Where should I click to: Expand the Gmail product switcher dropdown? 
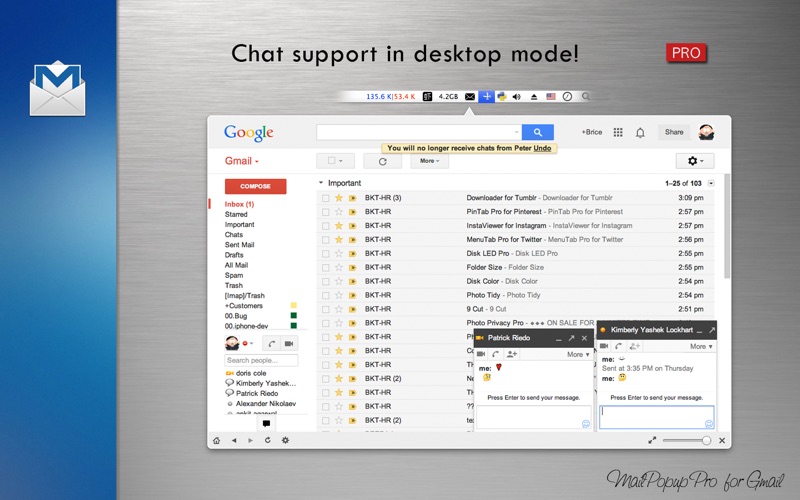click(242, 161)
